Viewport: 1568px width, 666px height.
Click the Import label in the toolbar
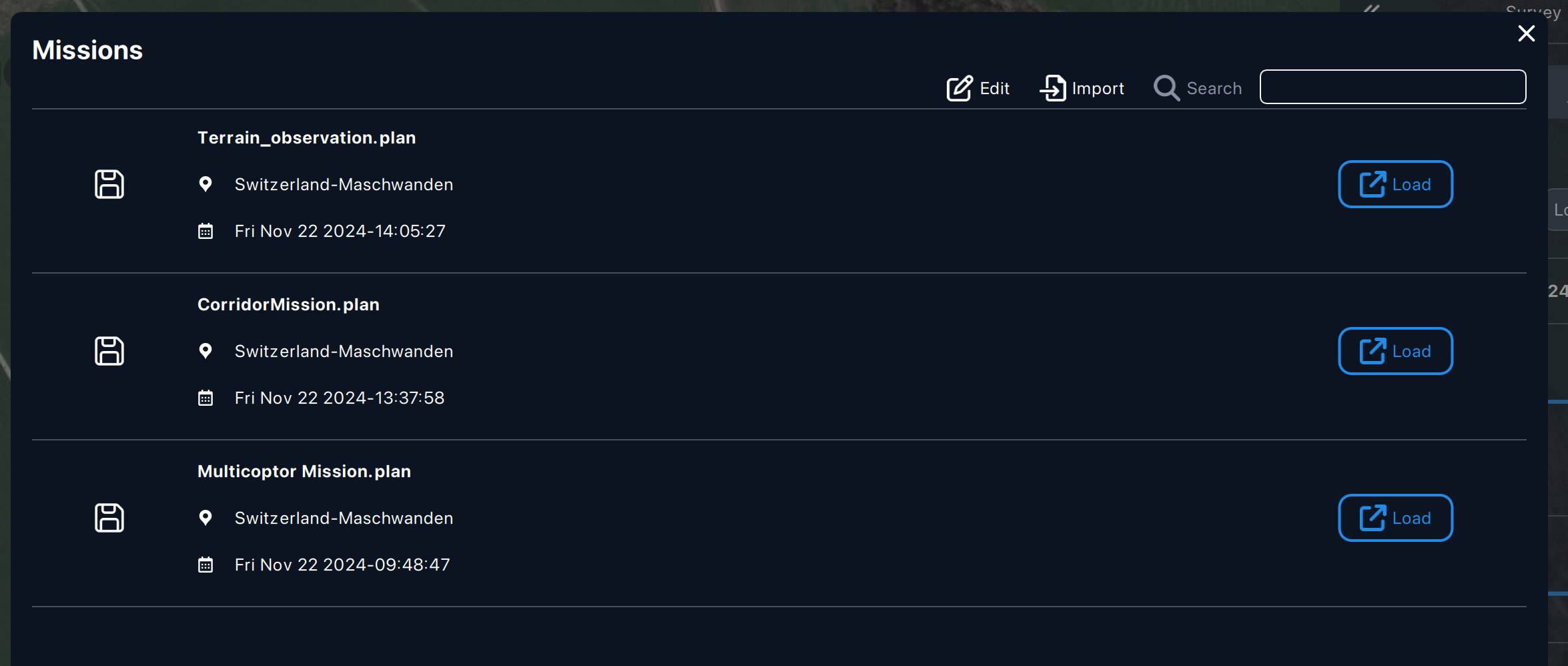tap(1098, 88)
